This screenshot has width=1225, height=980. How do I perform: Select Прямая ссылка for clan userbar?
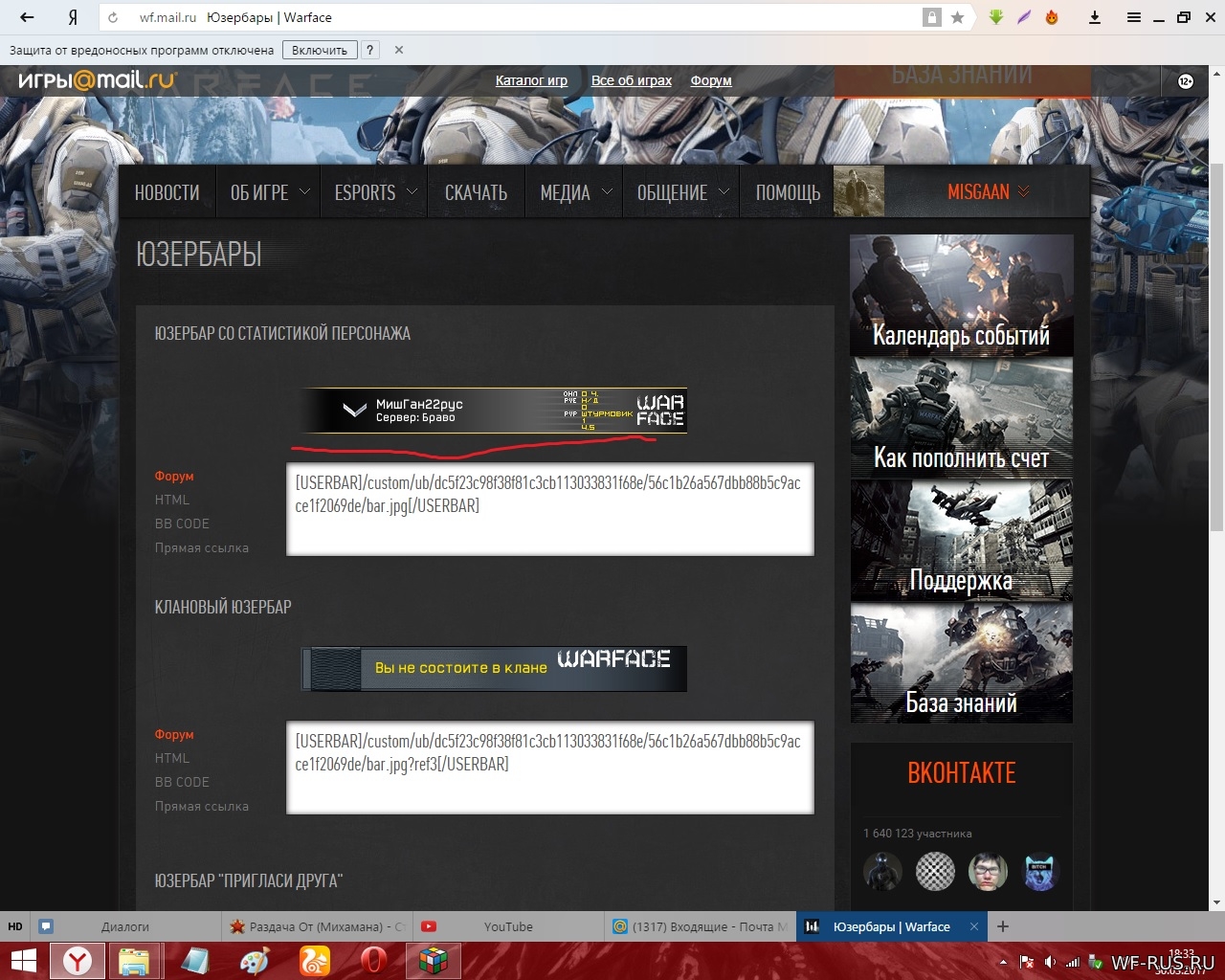coord(202,806)
